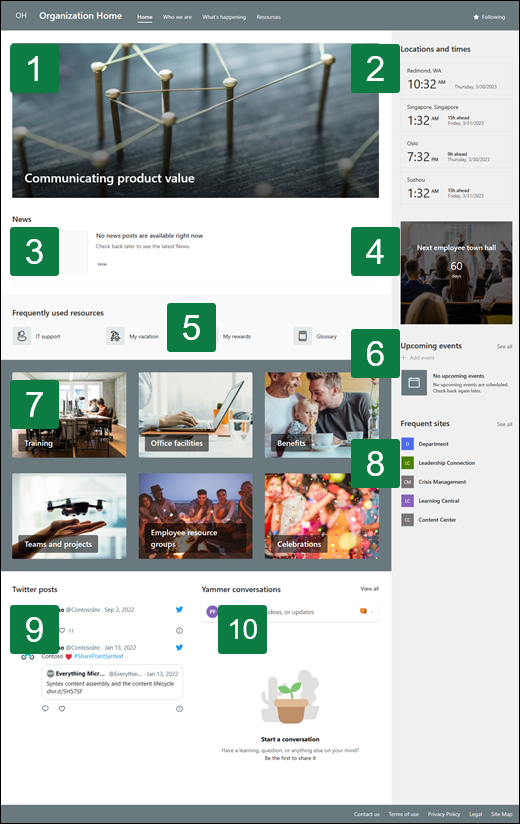Select the Home navigation tab

(x=145, y=17)
